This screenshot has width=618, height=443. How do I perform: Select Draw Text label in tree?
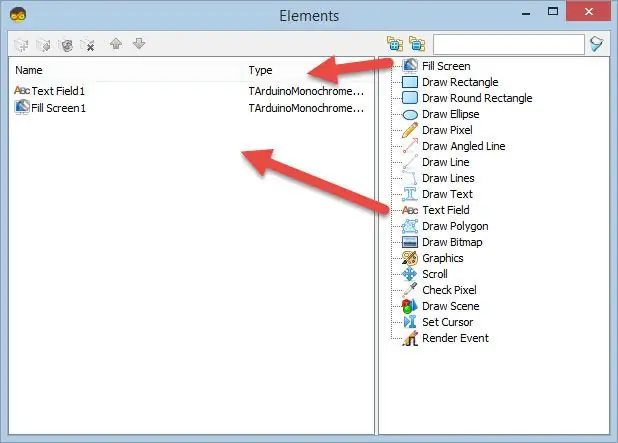[447, 194]
